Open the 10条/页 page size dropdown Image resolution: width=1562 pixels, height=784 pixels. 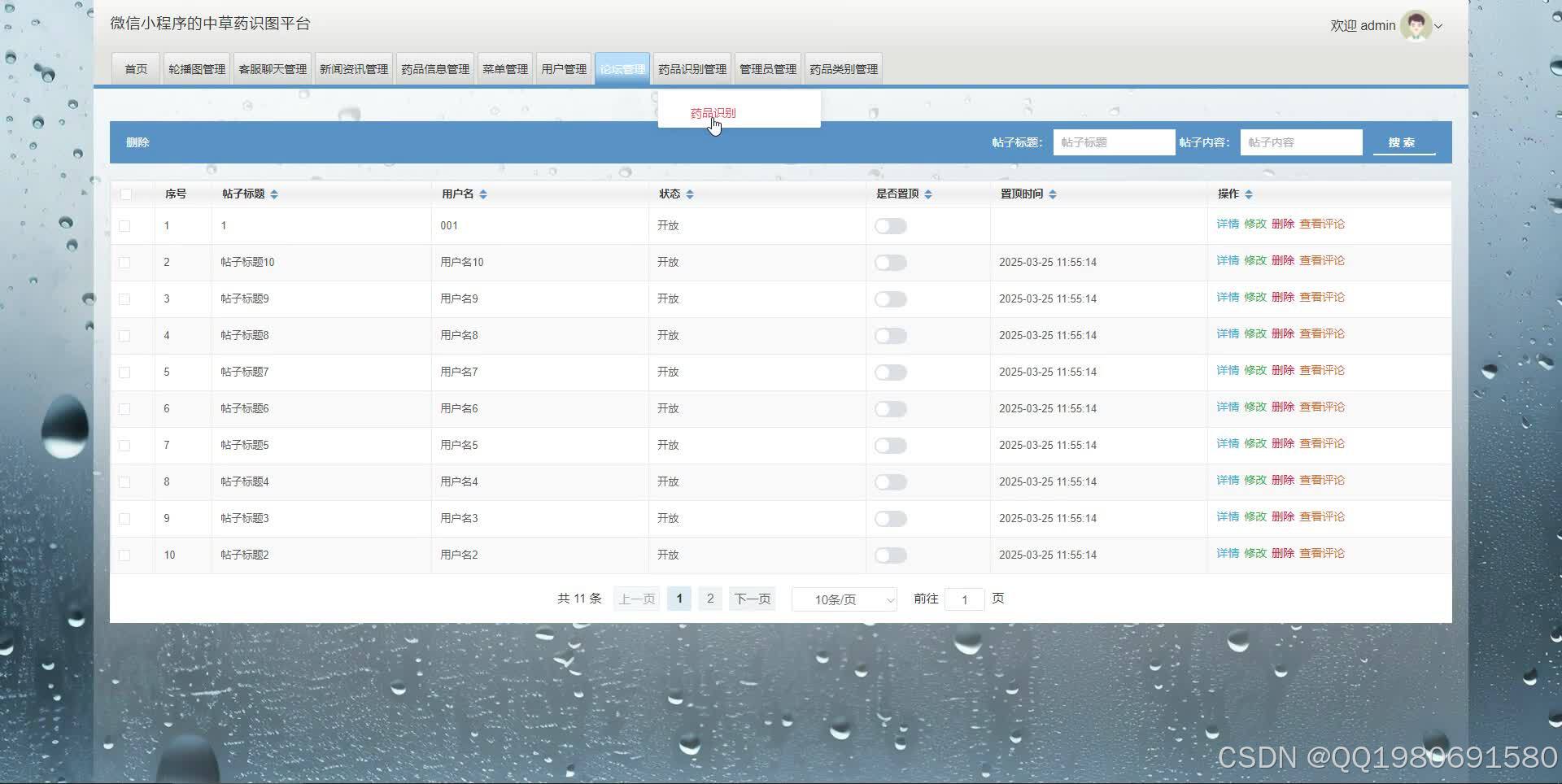(x=844, y=599)
